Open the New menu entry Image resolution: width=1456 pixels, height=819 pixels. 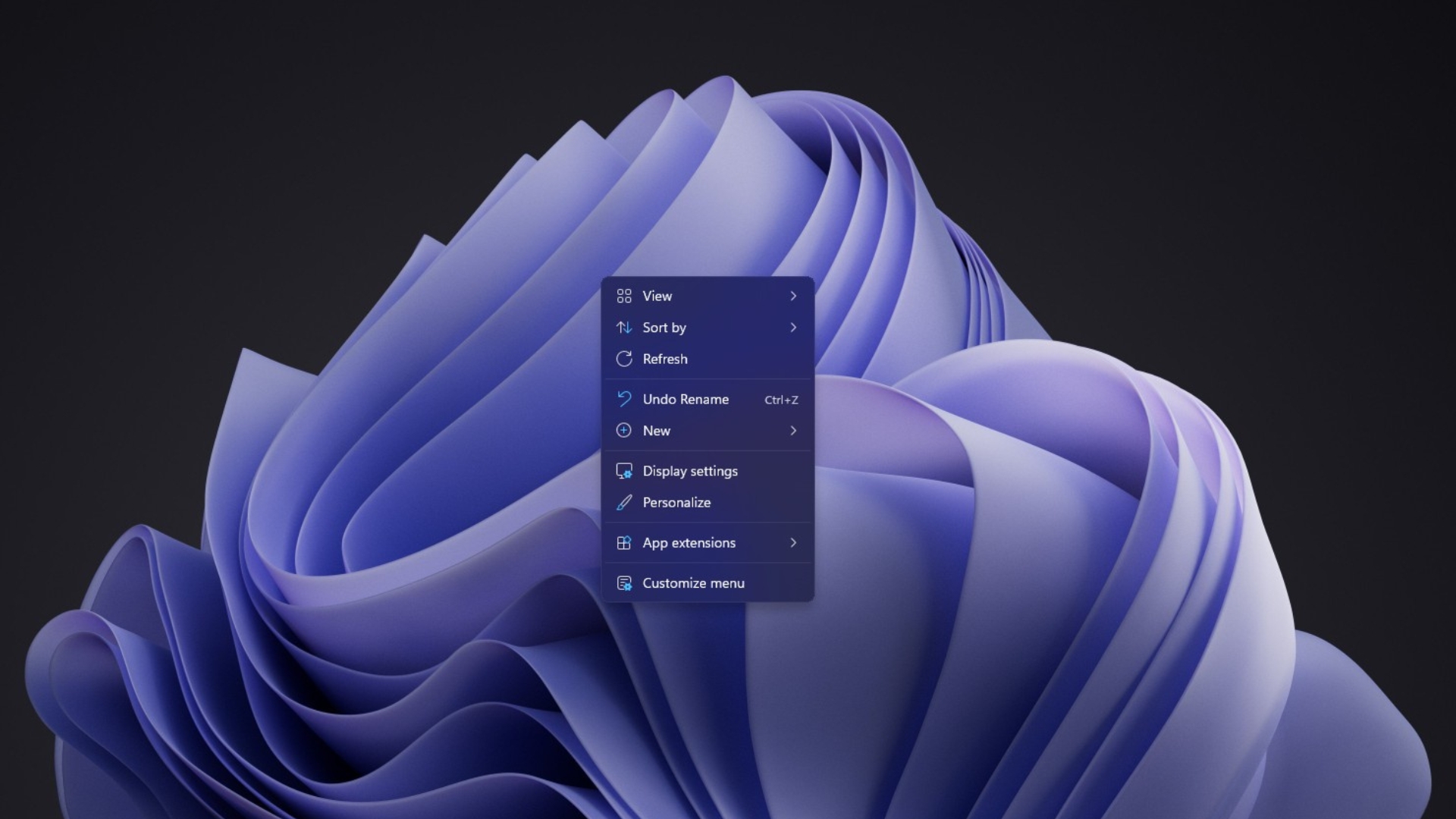pos(708,431)
